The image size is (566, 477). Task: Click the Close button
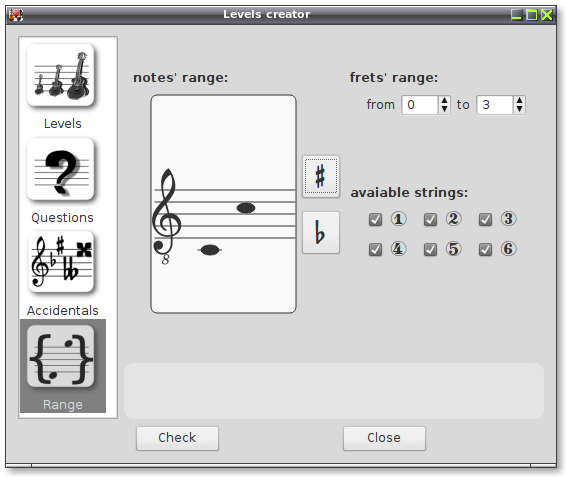[x=384, y=438]
